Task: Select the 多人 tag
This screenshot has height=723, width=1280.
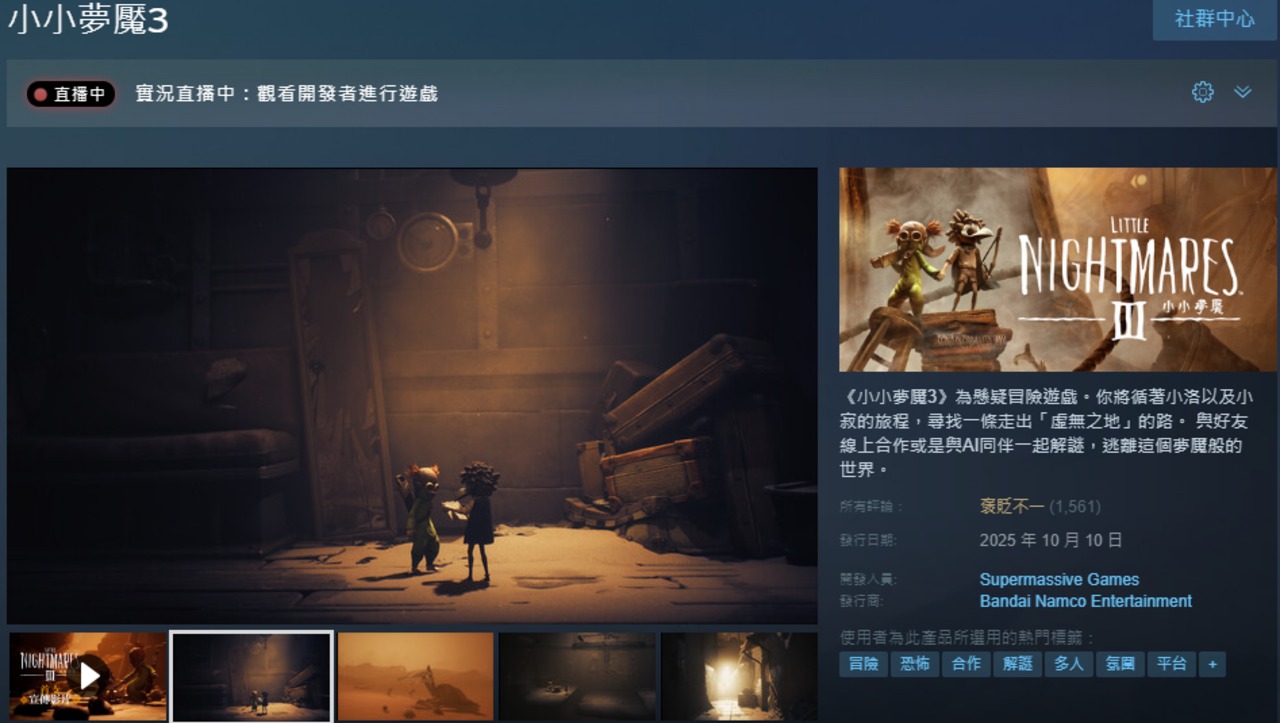Action: tap(1068, 664)
